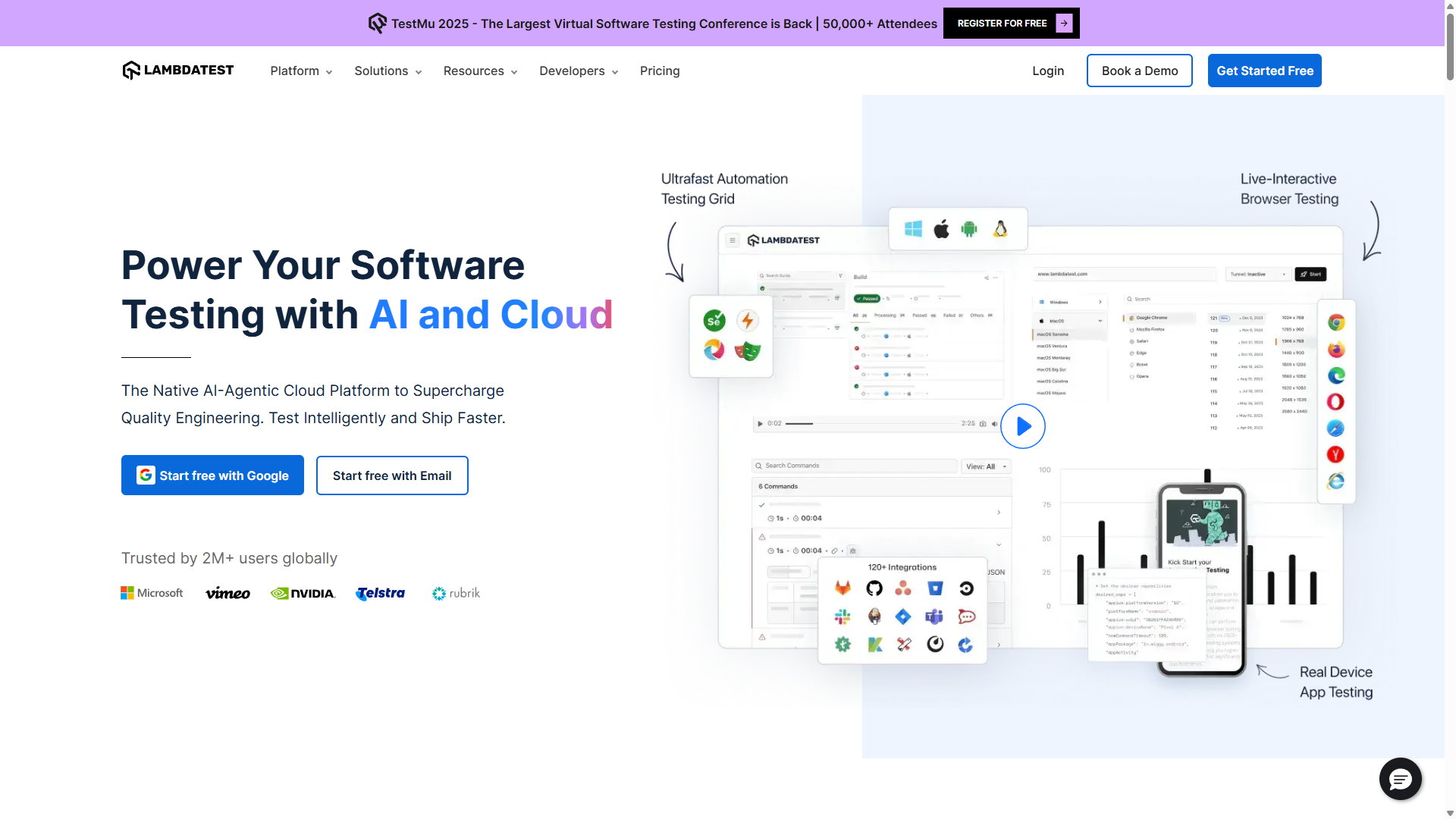This screenshot has width=1456, height=819.
Task: Expand the Windows row in the mockup
Action: coord(1100,302)
